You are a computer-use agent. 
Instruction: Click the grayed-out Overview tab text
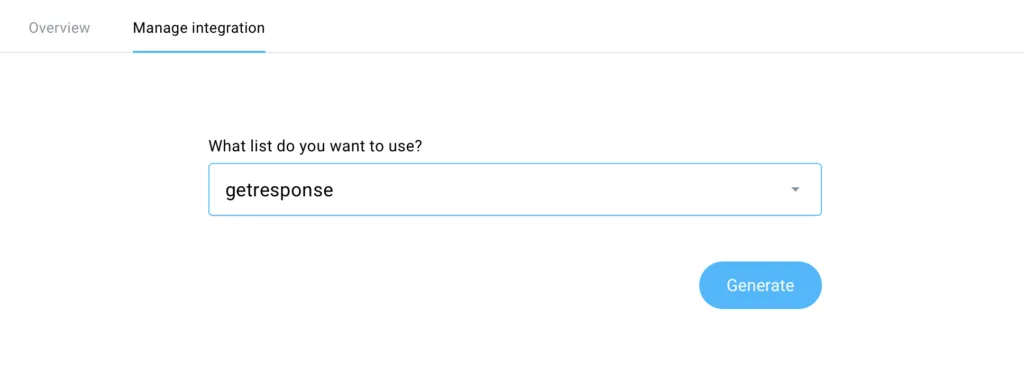click(x=59, y=28)
